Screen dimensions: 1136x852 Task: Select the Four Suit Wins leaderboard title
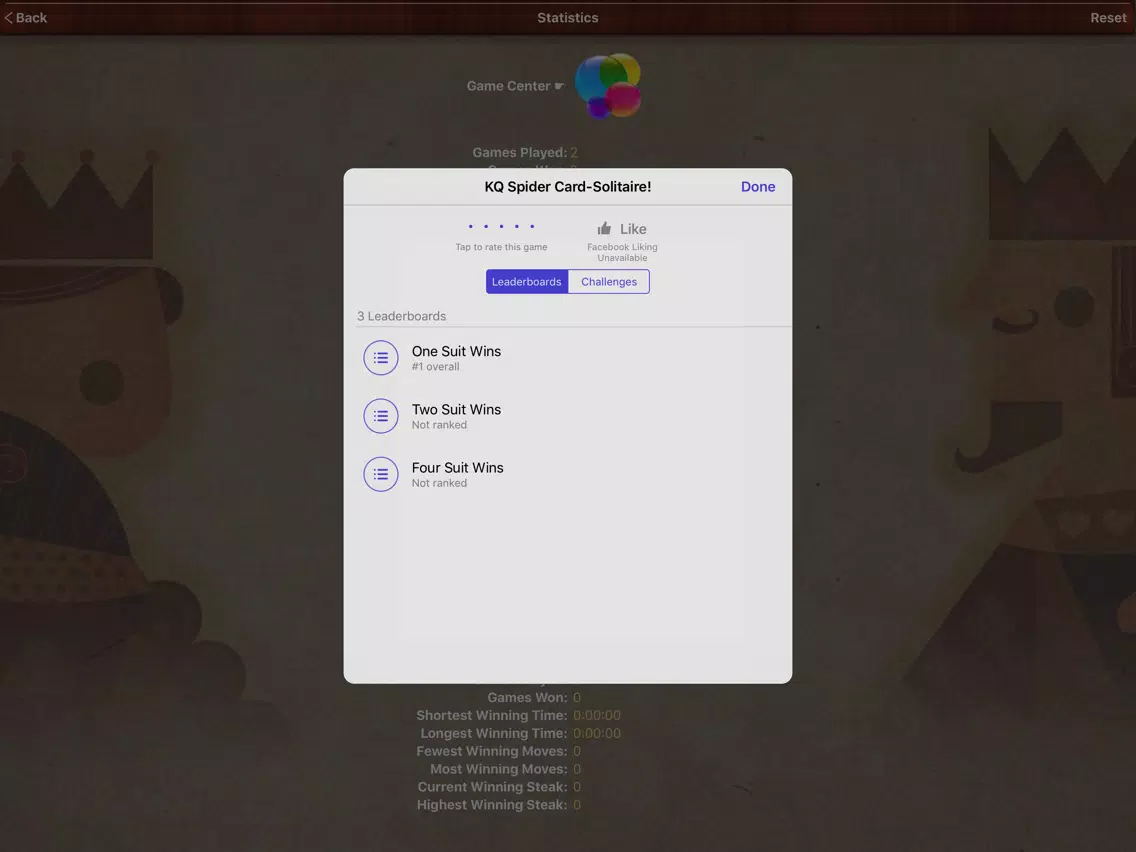(458, 467)
